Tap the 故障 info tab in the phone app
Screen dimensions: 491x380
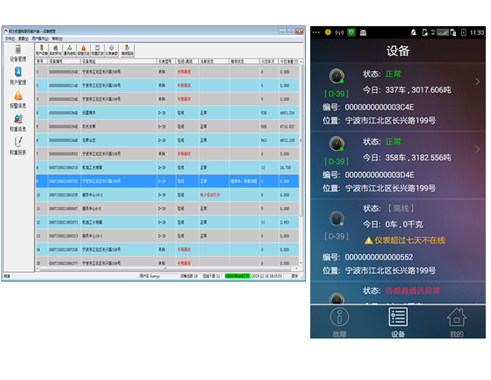point(339,322)
